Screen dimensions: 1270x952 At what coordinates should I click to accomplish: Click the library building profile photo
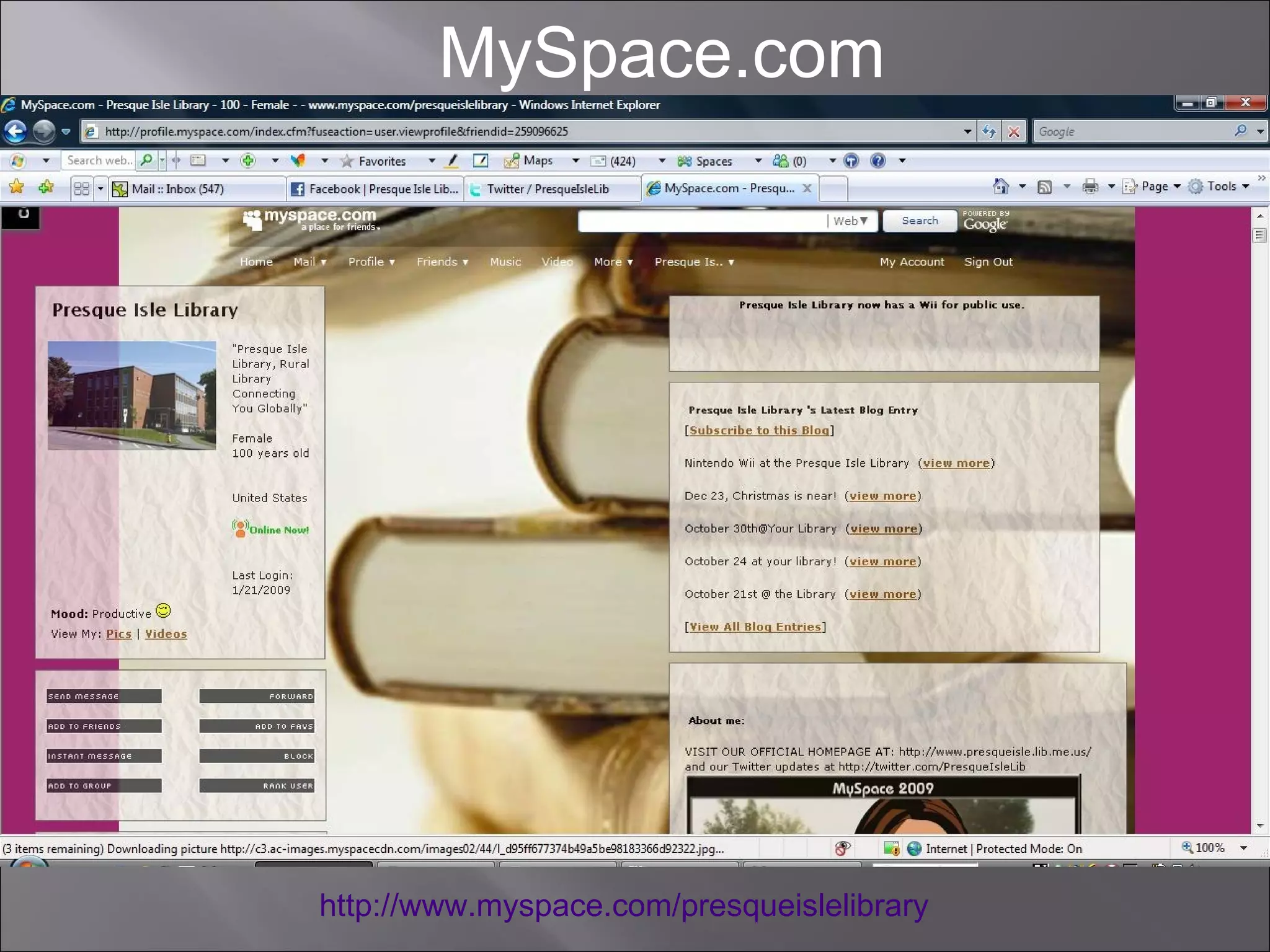click(132, 395)
